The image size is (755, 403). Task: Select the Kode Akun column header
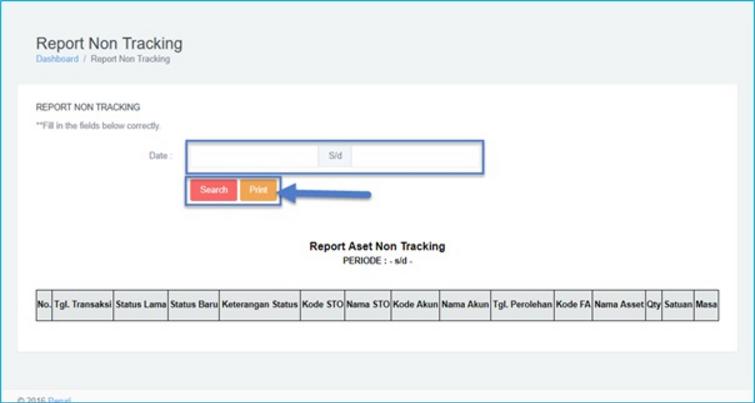coord(415,303)
